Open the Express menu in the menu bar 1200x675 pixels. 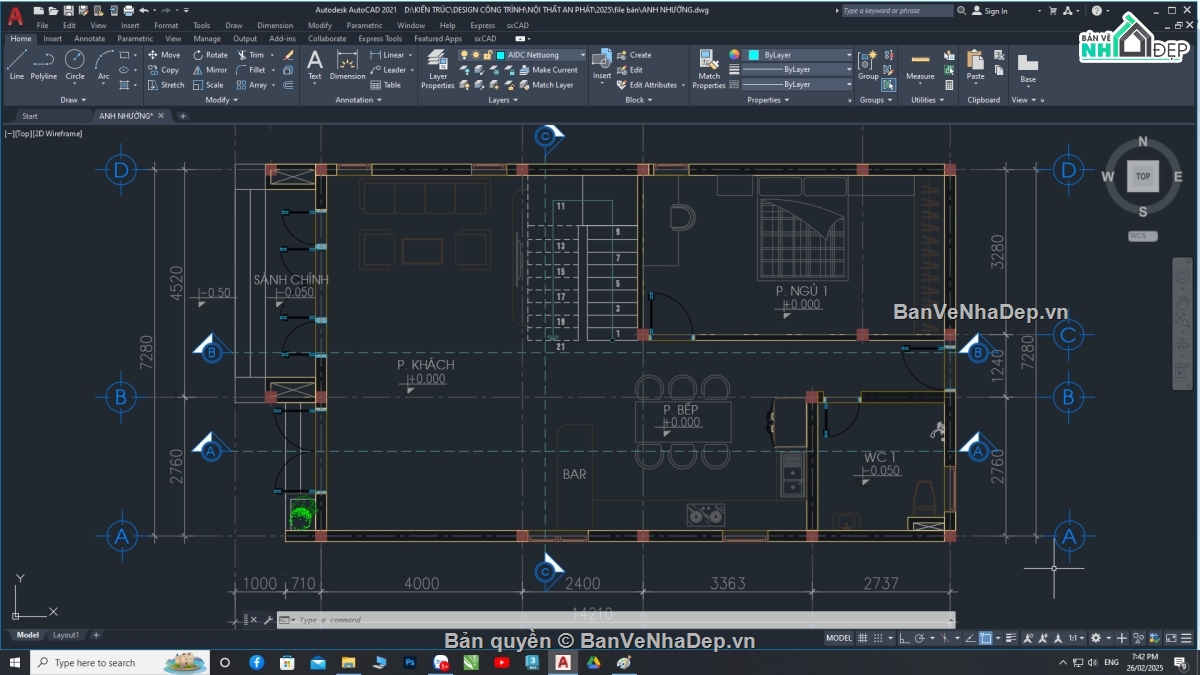[482, 25]
